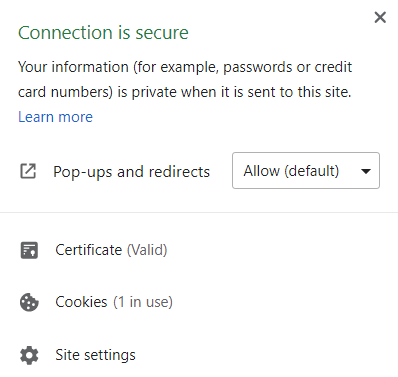
Task: Click the Connection is secure heading
Action: tap(103, 33)
